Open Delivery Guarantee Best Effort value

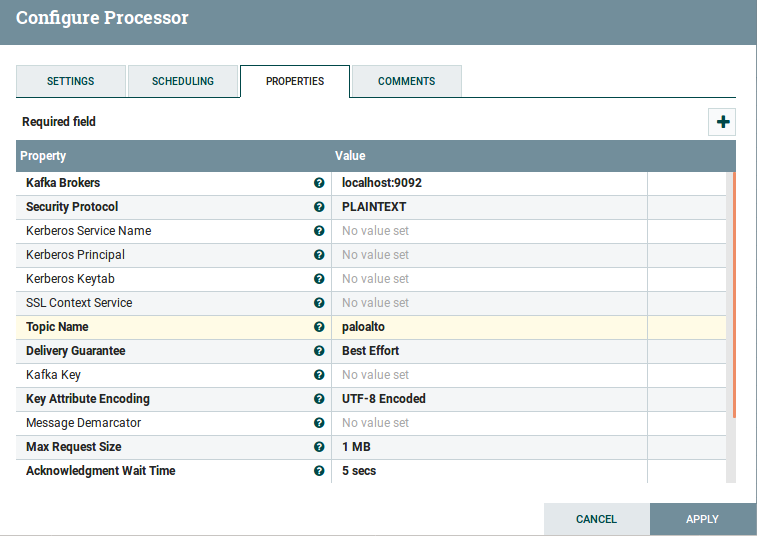[x=489, y=351]
